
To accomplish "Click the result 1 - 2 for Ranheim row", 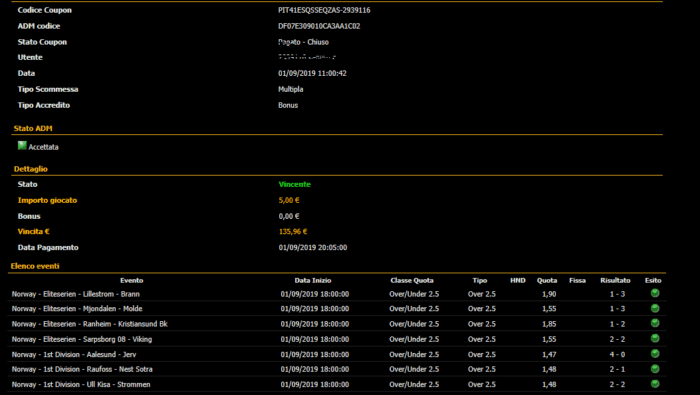I will tap(617, 324).
